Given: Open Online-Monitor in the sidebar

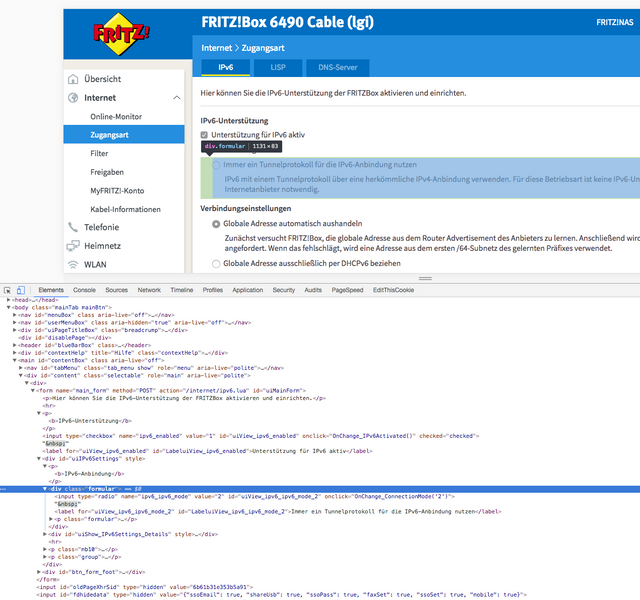Looking at the screenshot, I should coord(116,117).
